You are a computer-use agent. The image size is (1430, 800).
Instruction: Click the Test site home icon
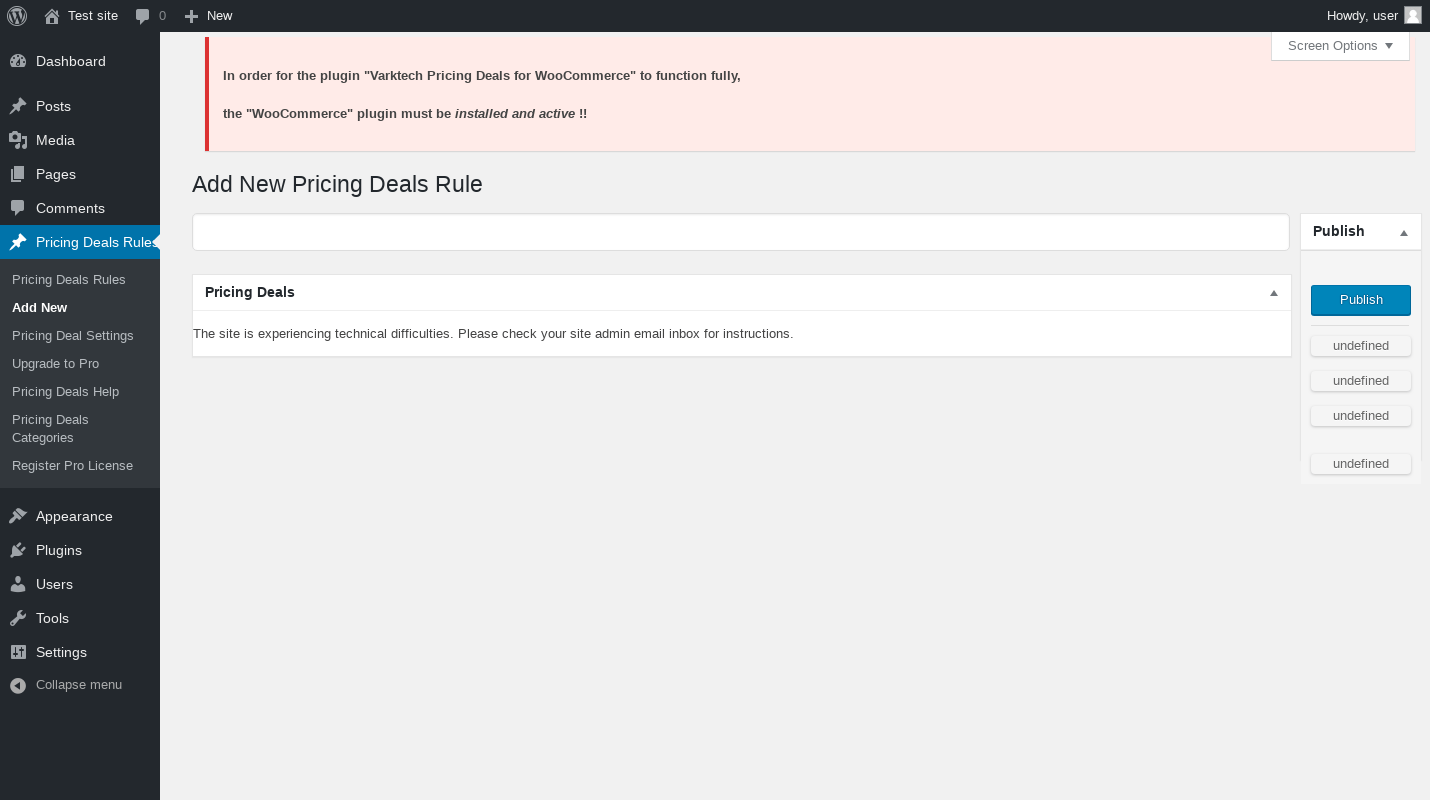click(x=52, y=16)
